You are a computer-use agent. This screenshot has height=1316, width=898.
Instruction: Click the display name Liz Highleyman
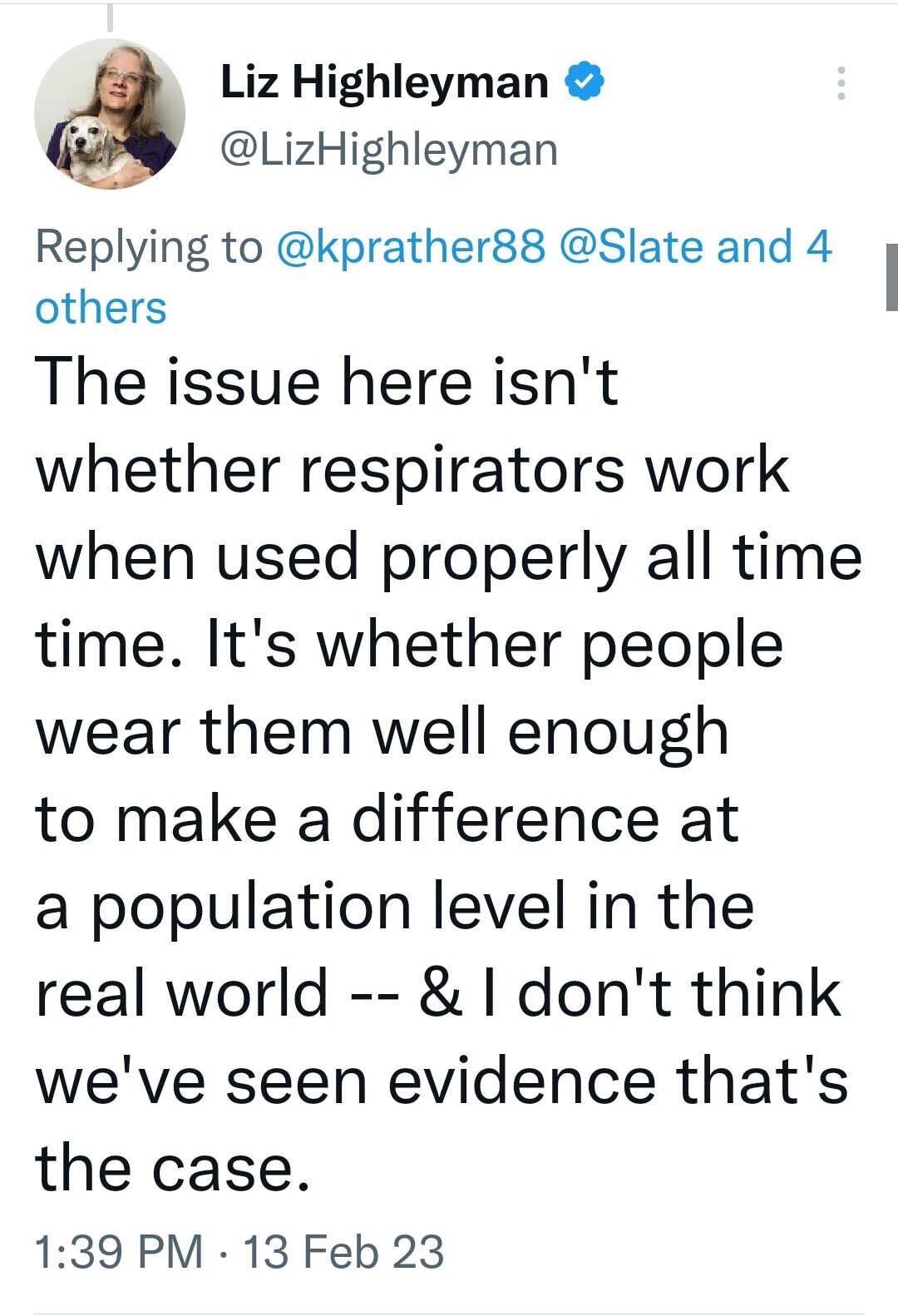384,82
